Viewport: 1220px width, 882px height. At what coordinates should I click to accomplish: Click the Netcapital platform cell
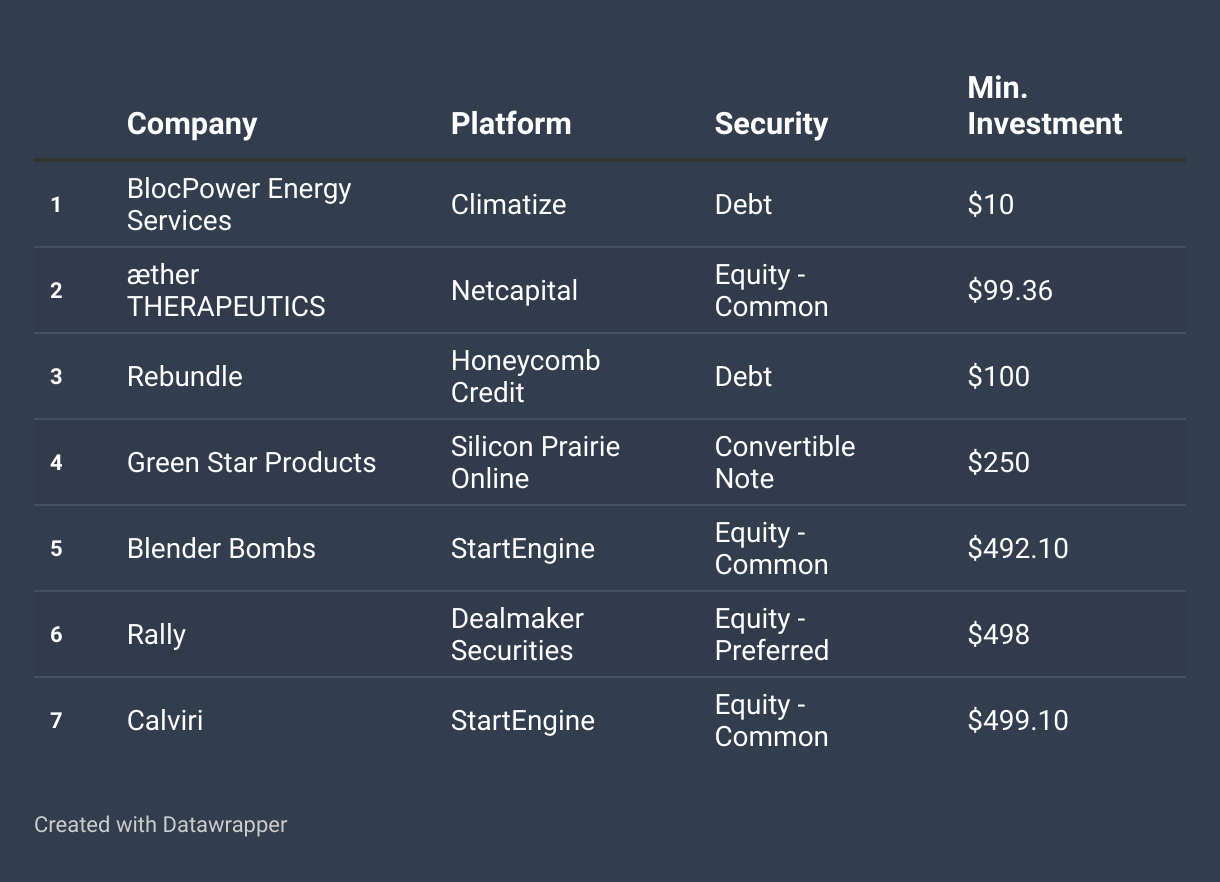[x=514, y=290]
